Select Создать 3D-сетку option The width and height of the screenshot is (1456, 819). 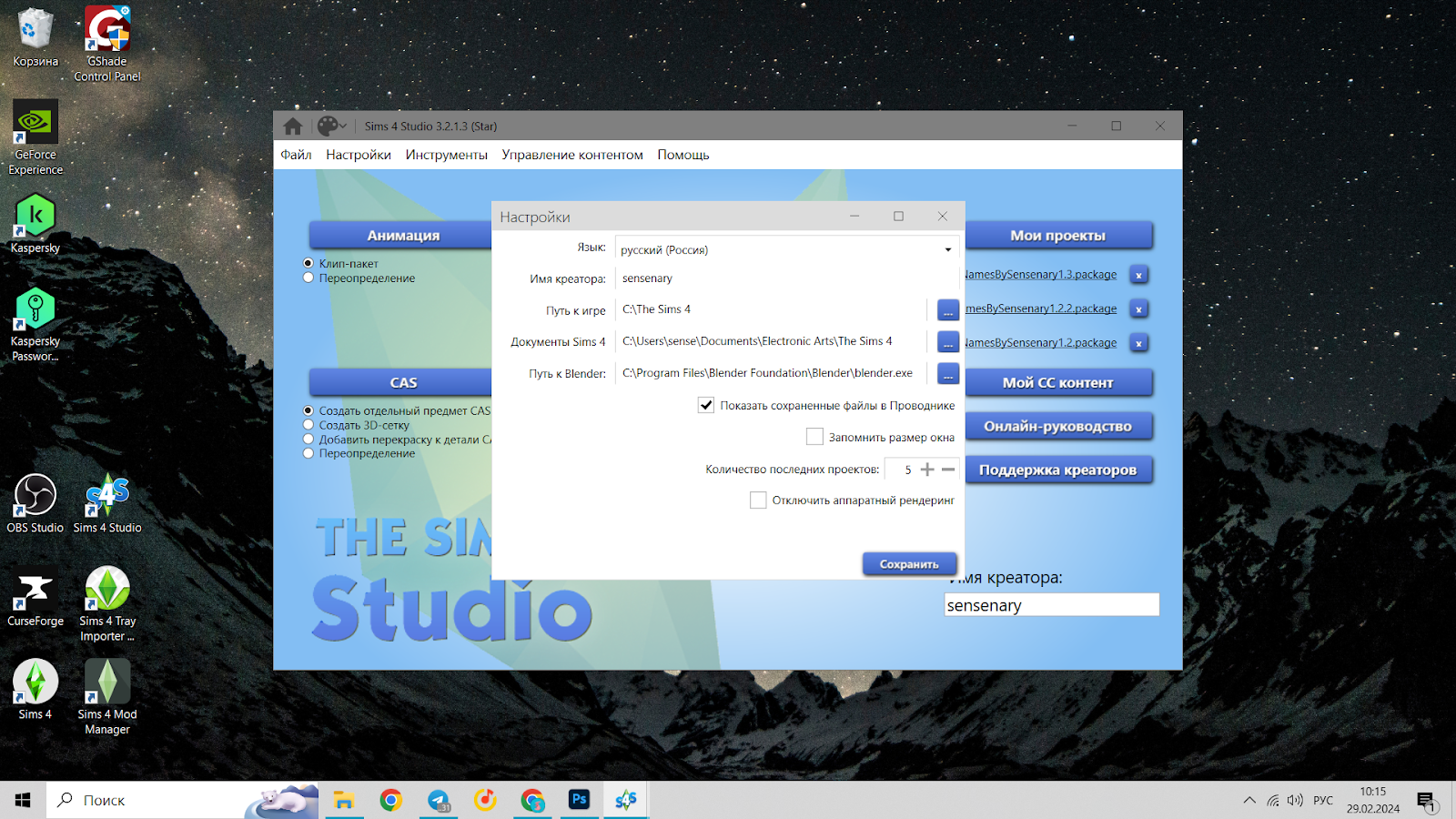pos(308,425)
